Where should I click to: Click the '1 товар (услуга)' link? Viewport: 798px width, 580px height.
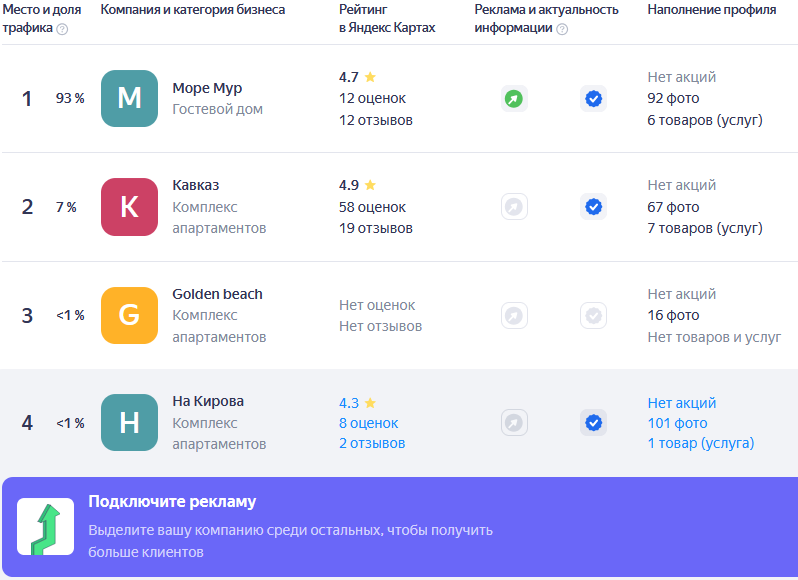(x=701, y=443)
